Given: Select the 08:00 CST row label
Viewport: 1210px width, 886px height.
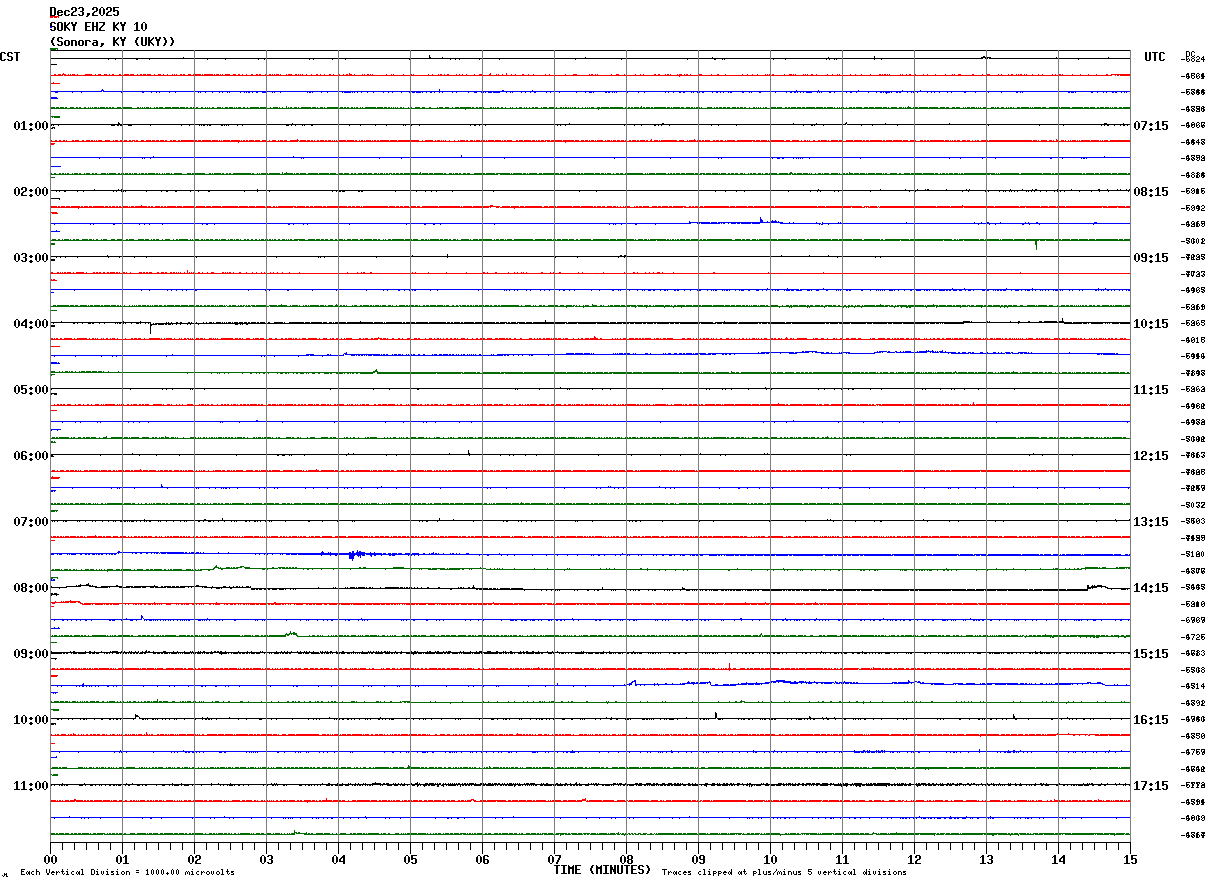Looking at the screenshot, I should click(x=31, y=588).
